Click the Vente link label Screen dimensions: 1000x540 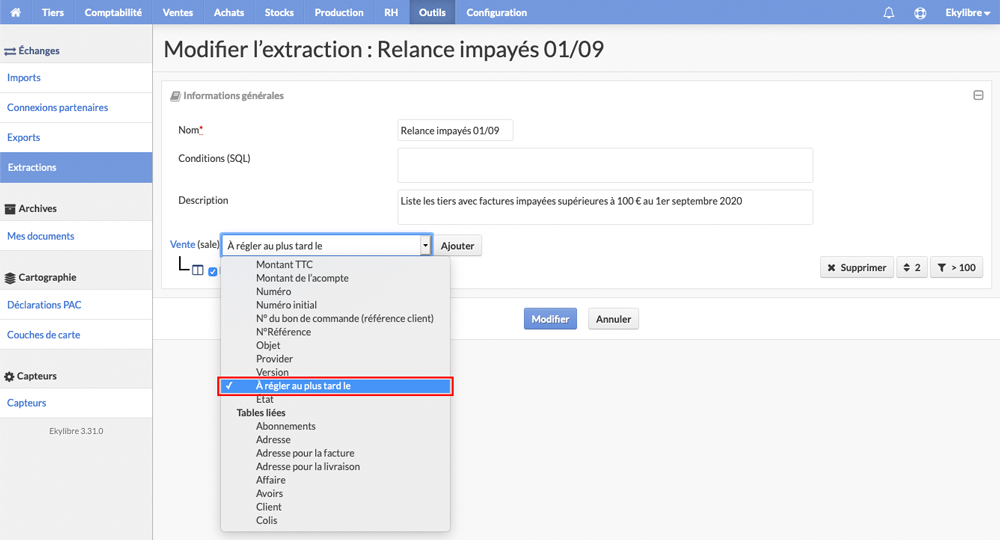click(x=182, y=244)
